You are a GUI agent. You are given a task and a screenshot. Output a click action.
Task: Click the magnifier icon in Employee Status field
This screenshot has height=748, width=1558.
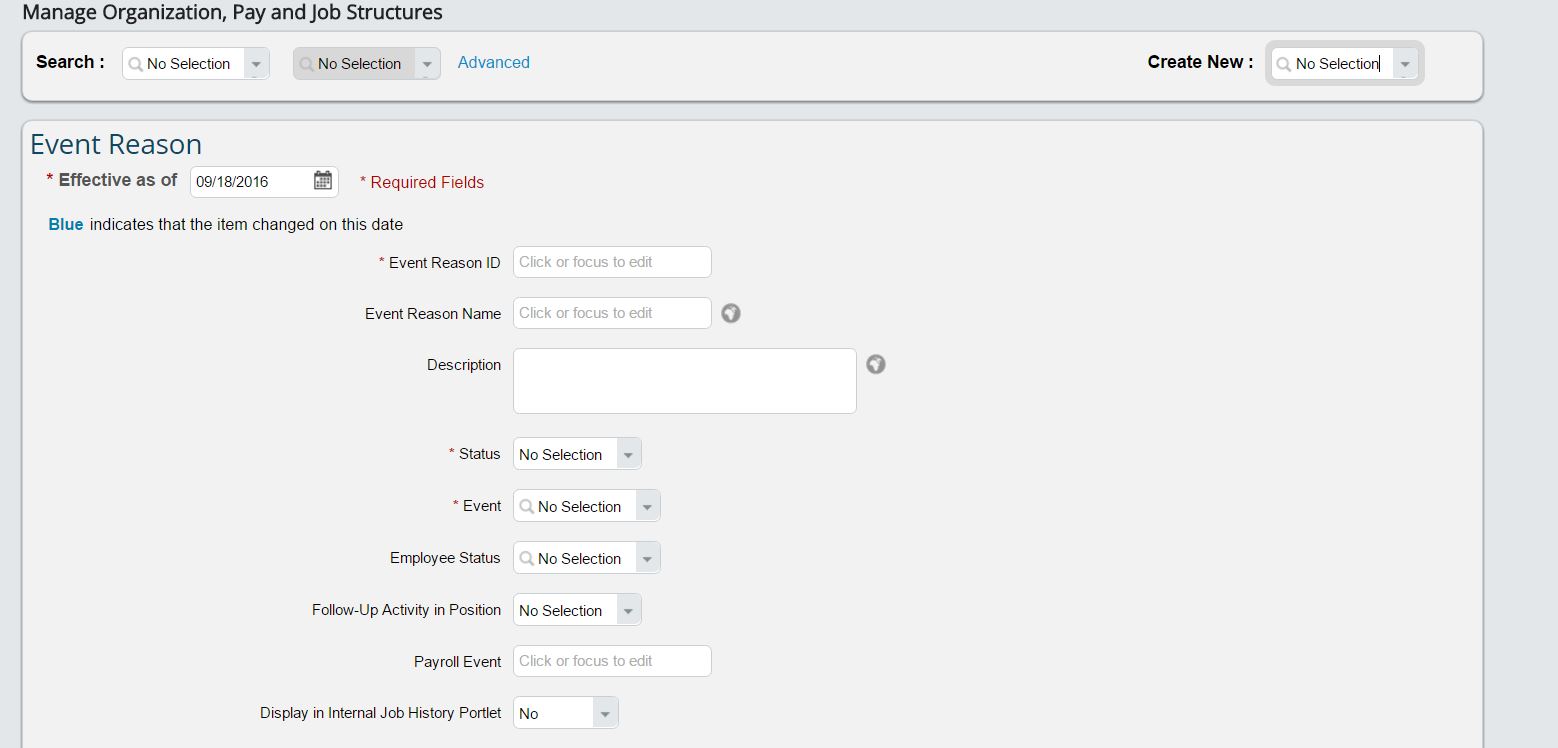tap(526, 558)
